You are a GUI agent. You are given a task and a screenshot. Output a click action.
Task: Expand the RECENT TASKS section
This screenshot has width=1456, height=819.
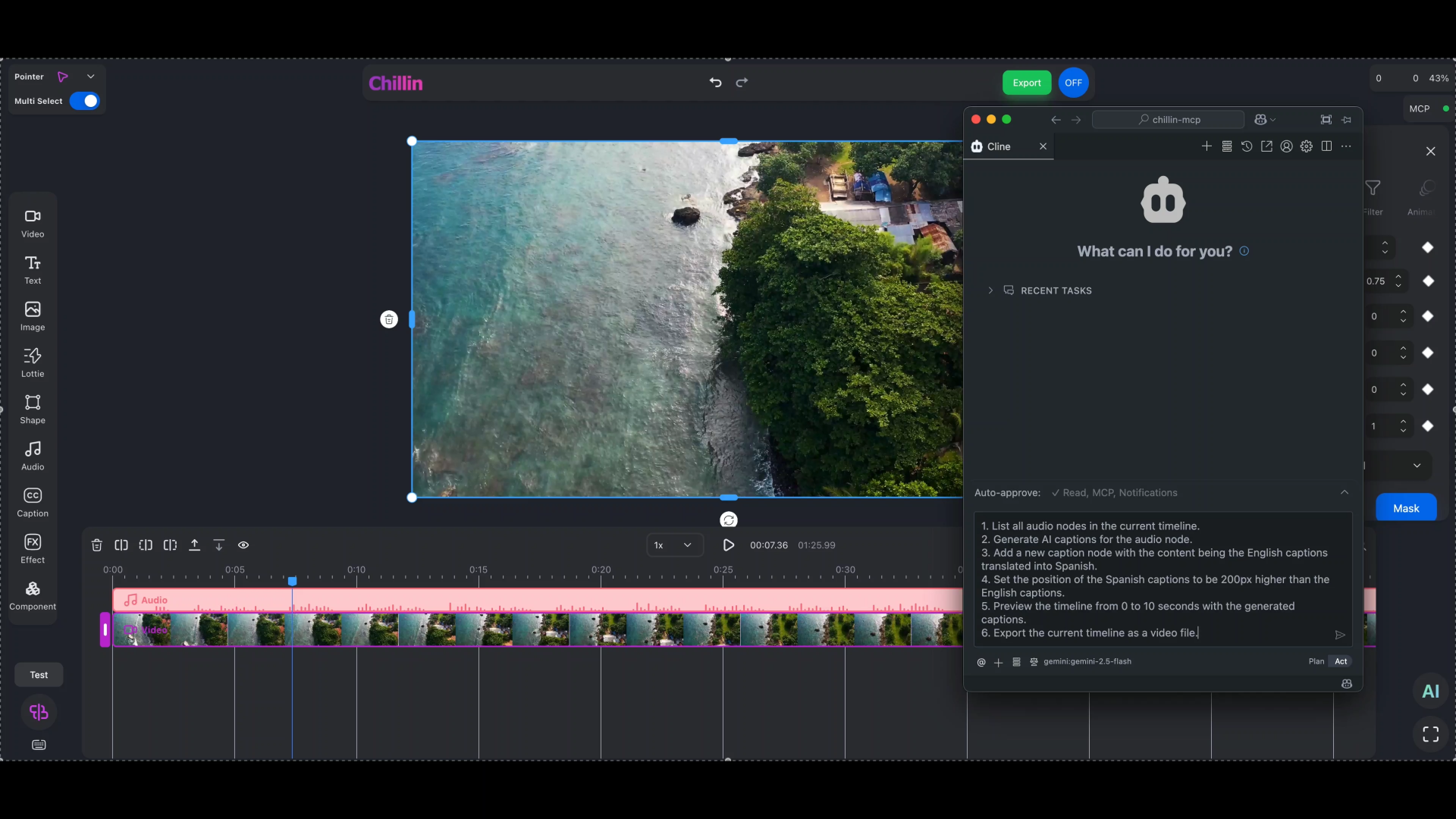click(x=1040, y=290)
